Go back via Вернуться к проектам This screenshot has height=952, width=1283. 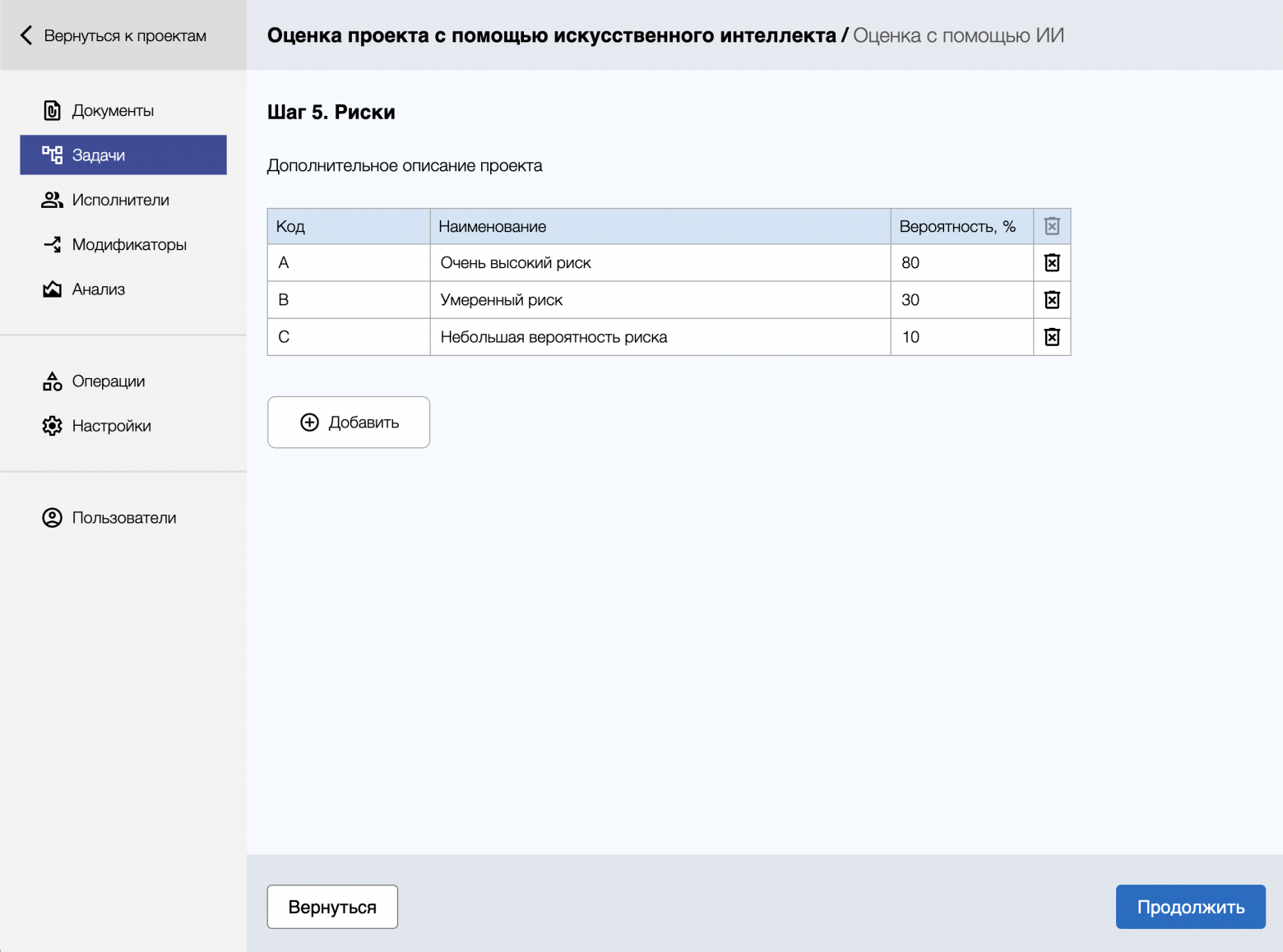113,36
